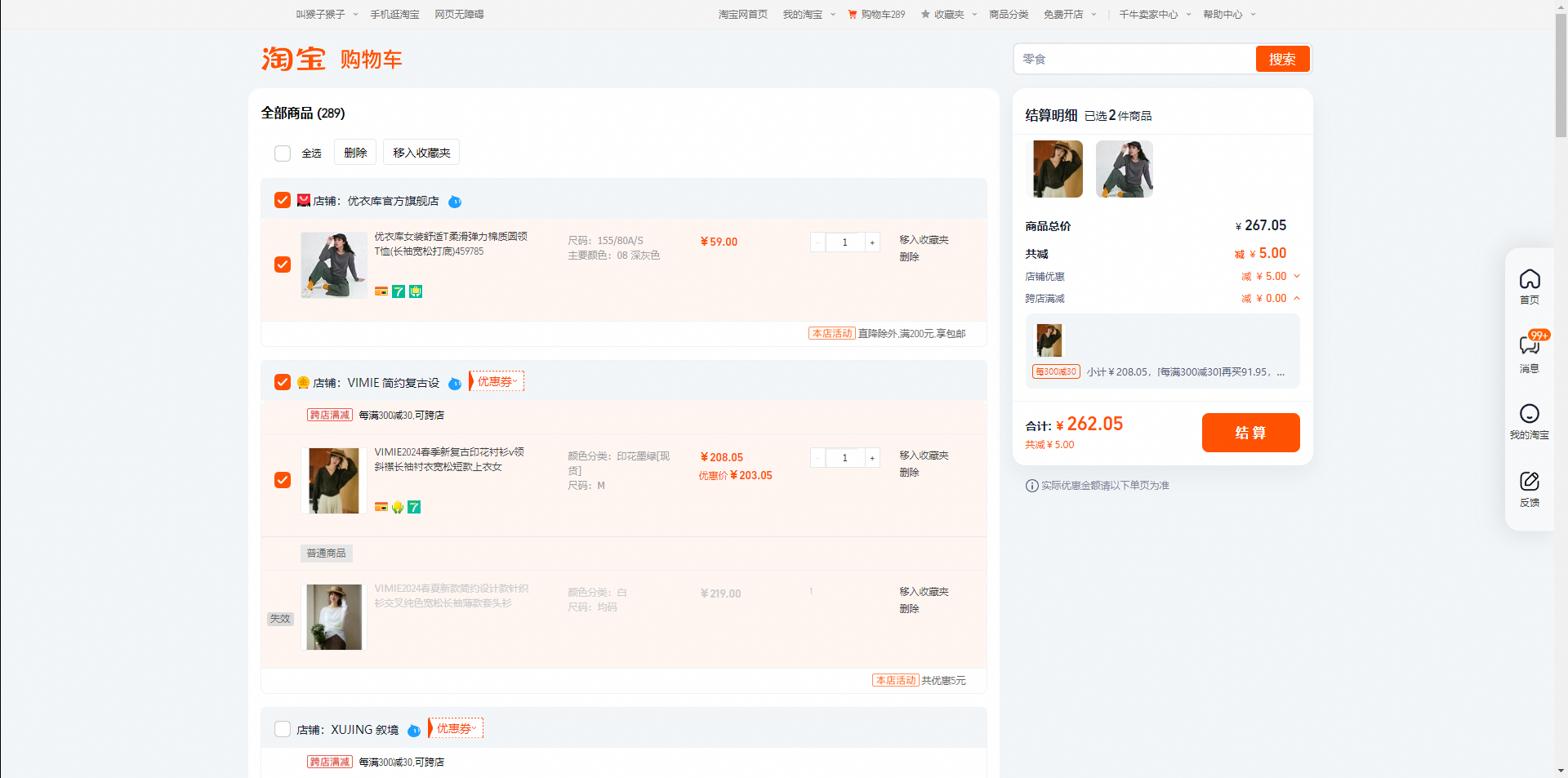Focus the search input field

click(x=1135, y=59)
